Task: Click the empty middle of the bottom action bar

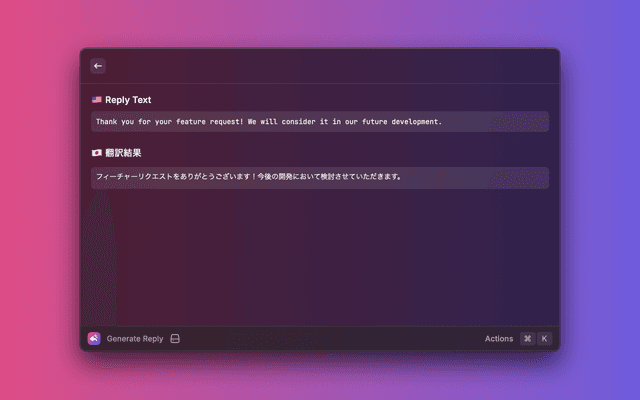Action: pos(330,339)
